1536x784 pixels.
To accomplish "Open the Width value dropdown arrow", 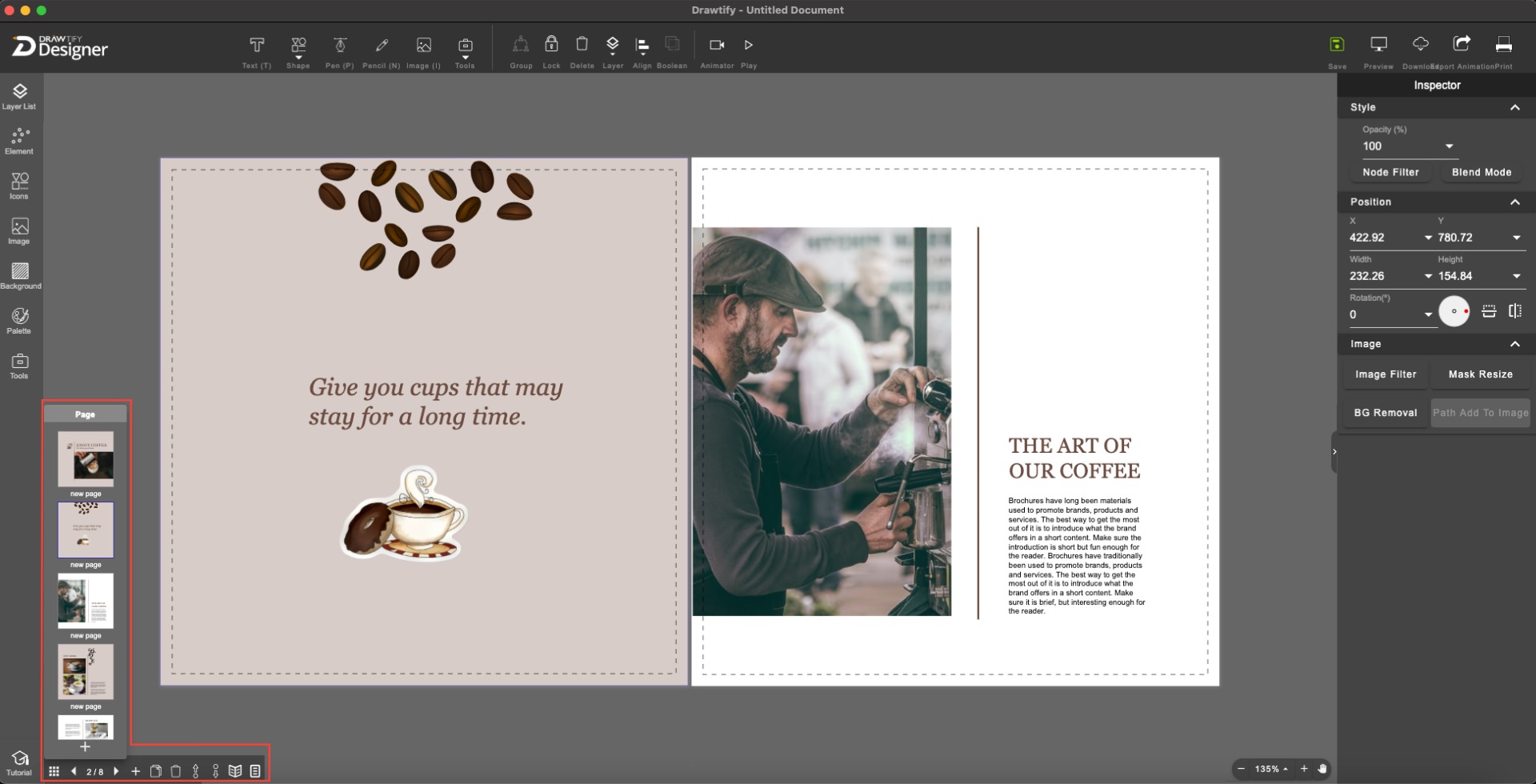I will 1428,276.
